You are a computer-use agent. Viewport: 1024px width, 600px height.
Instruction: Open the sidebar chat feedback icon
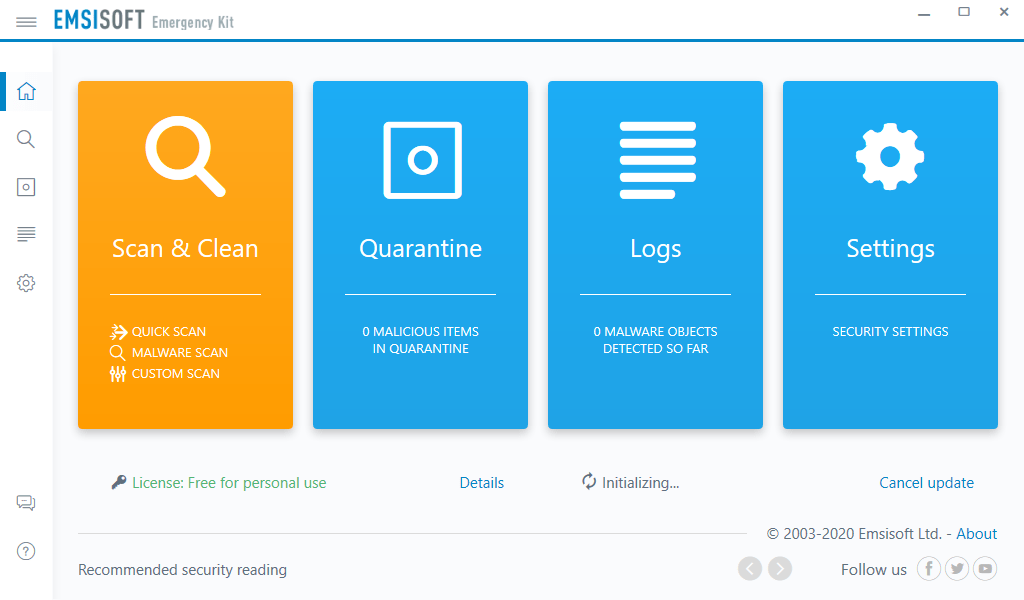pyautogui.click(x=26, y=503)
